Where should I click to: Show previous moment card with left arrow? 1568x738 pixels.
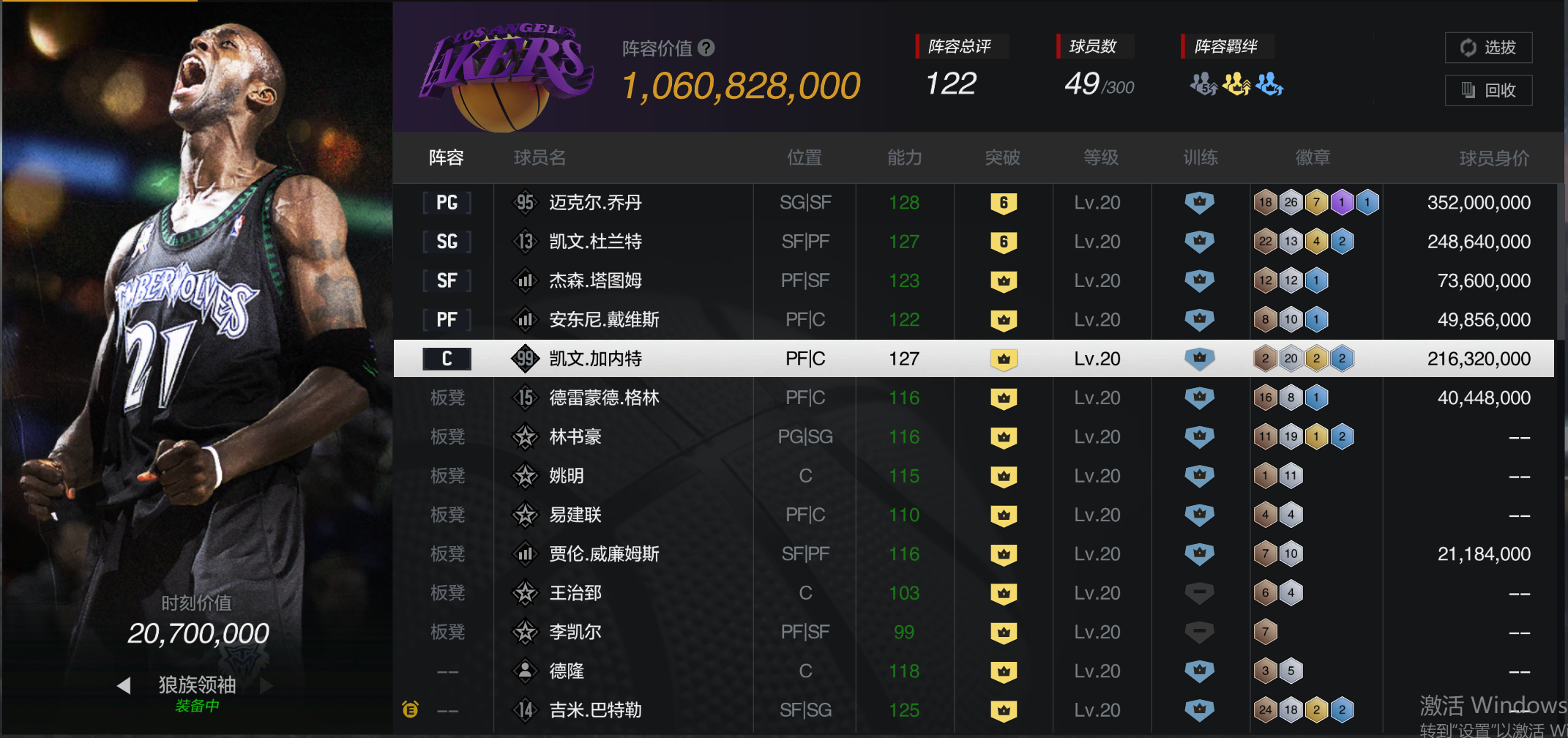click(x=124, y=685)
